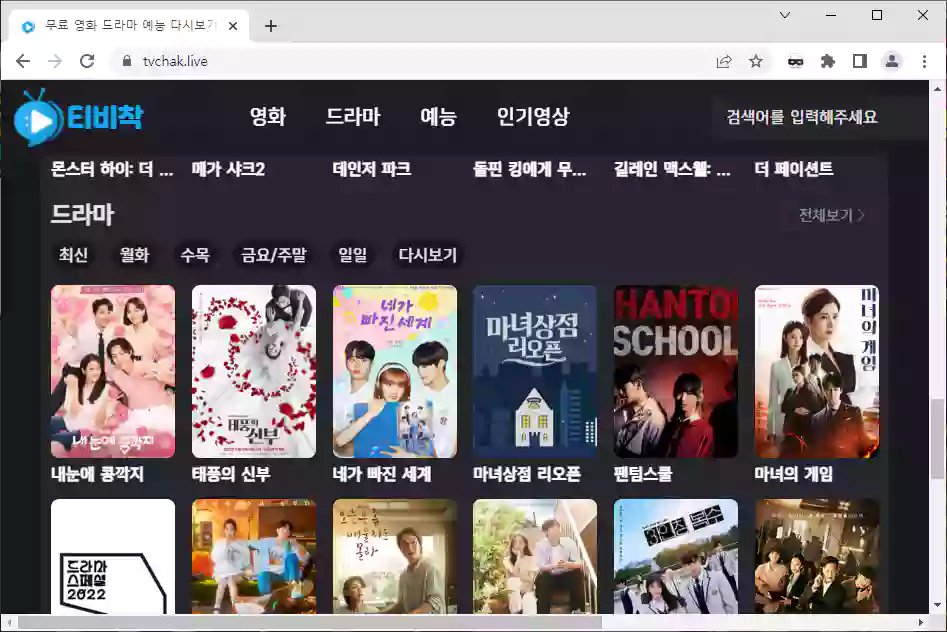Image resolution: width=947 pixels, height=632 pixels.
Task: Select the 월화 drama filter
Action: (134, 255)
